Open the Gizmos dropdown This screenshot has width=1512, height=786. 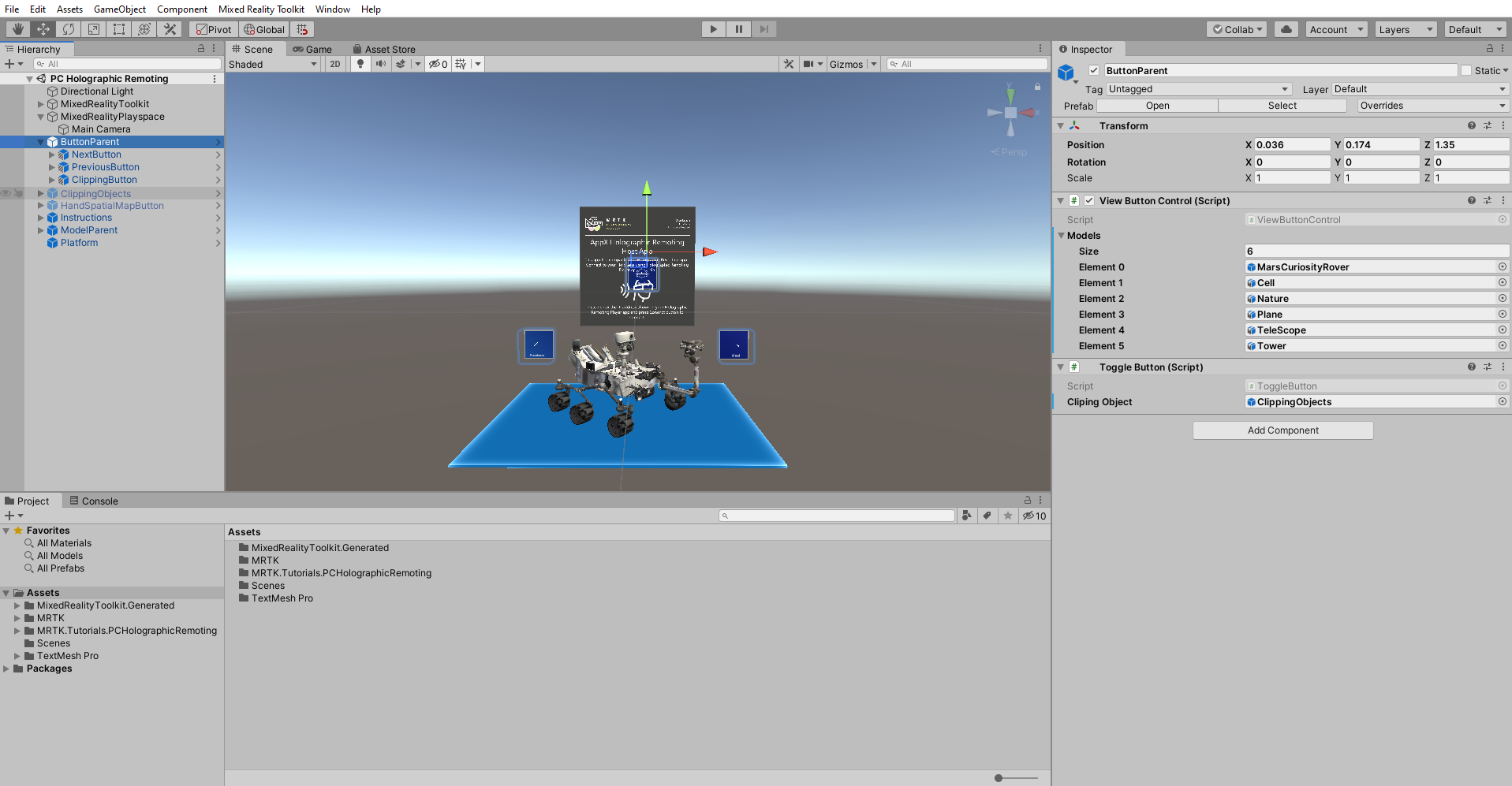pyautogui.click(x=853, y=64)
